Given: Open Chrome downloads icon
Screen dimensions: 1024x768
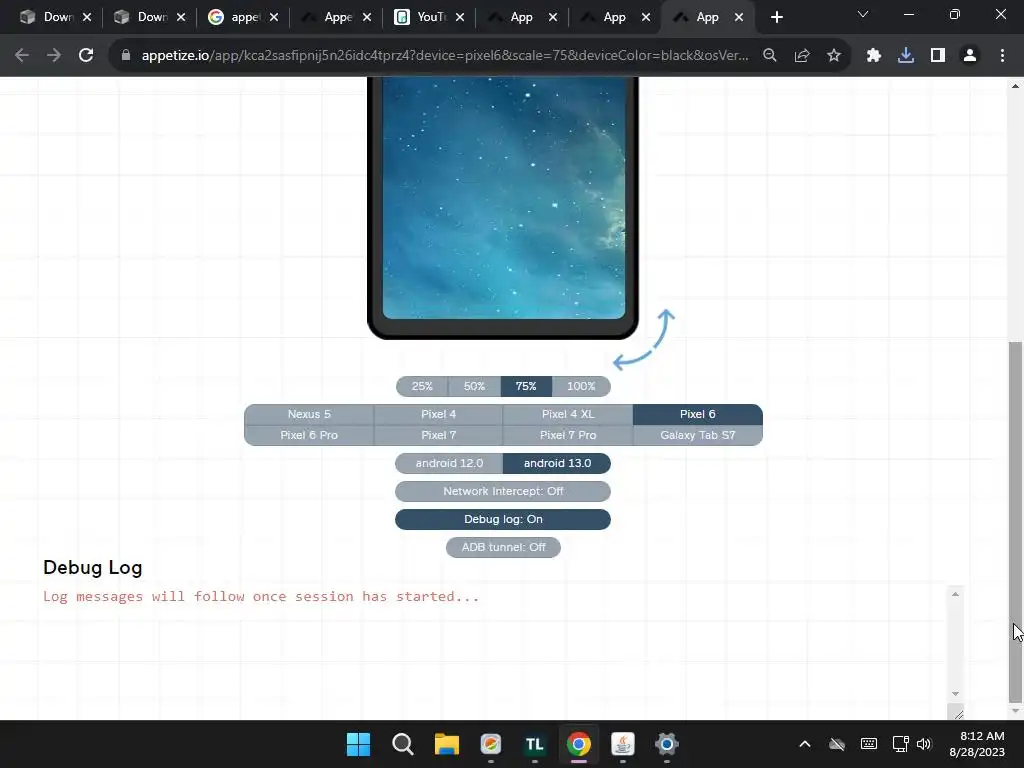Looking at the screenshot, I should point(906,56).
